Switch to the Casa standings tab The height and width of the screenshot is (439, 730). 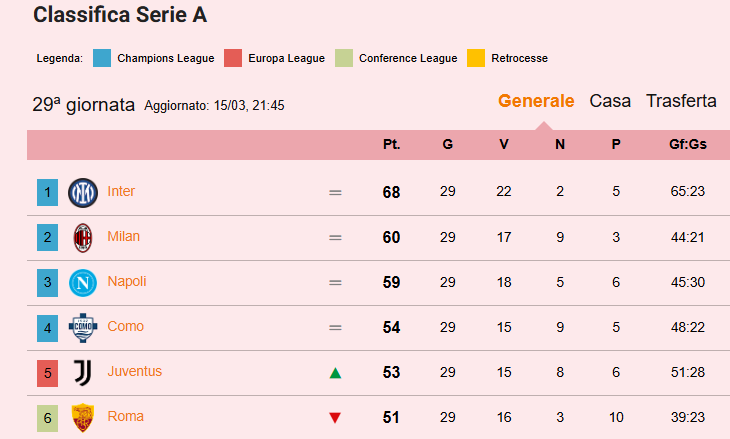[610, 101]
